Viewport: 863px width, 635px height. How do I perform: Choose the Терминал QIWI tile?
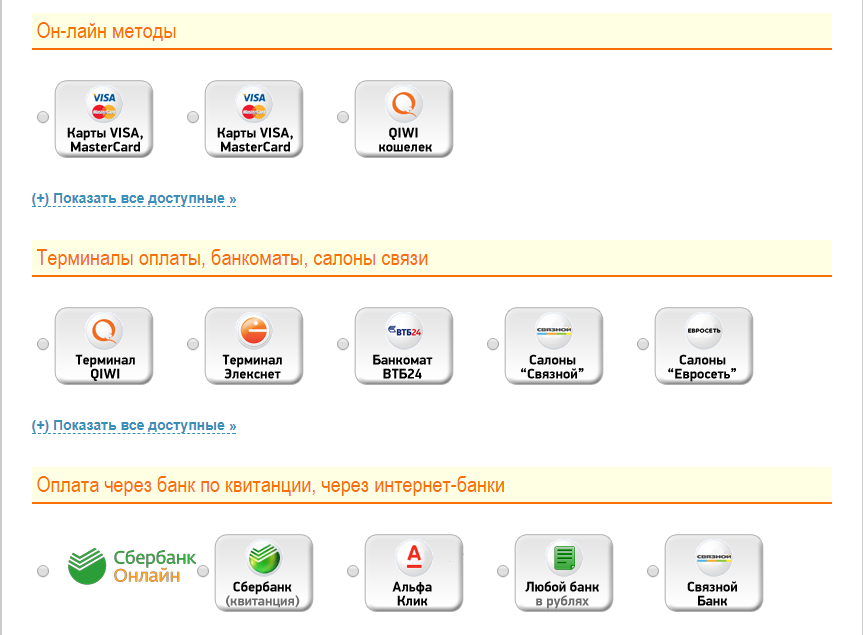pyautogui.click(x=104, y=346)
